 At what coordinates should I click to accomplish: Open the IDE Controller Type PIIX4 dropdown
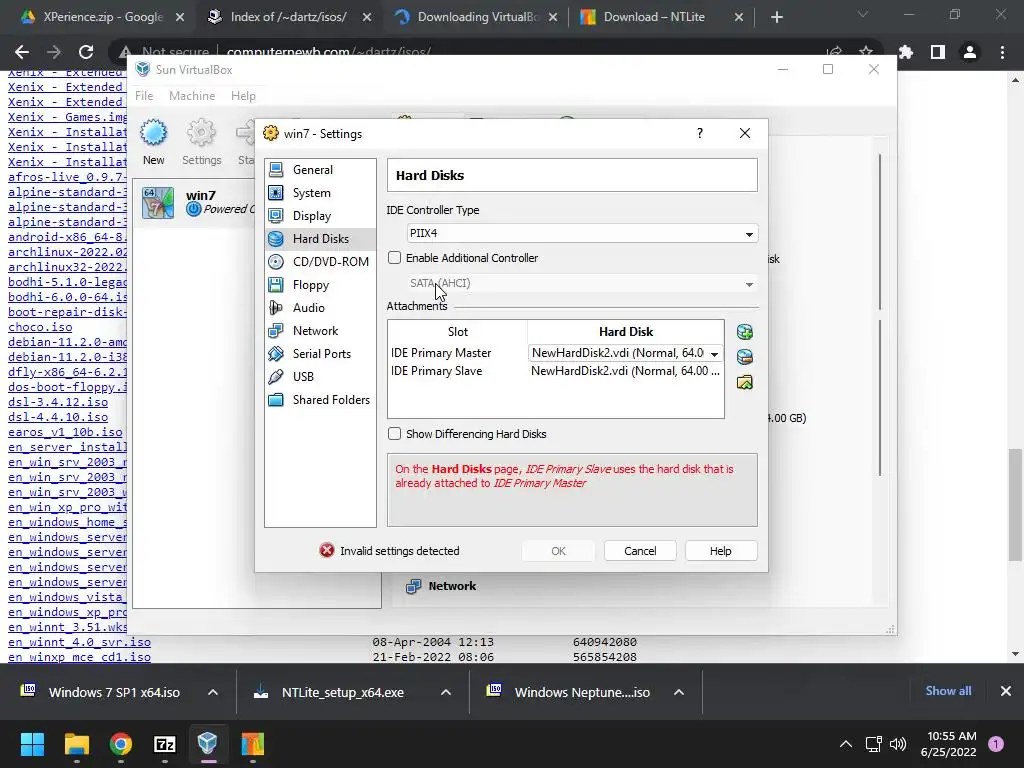point(582,234)
